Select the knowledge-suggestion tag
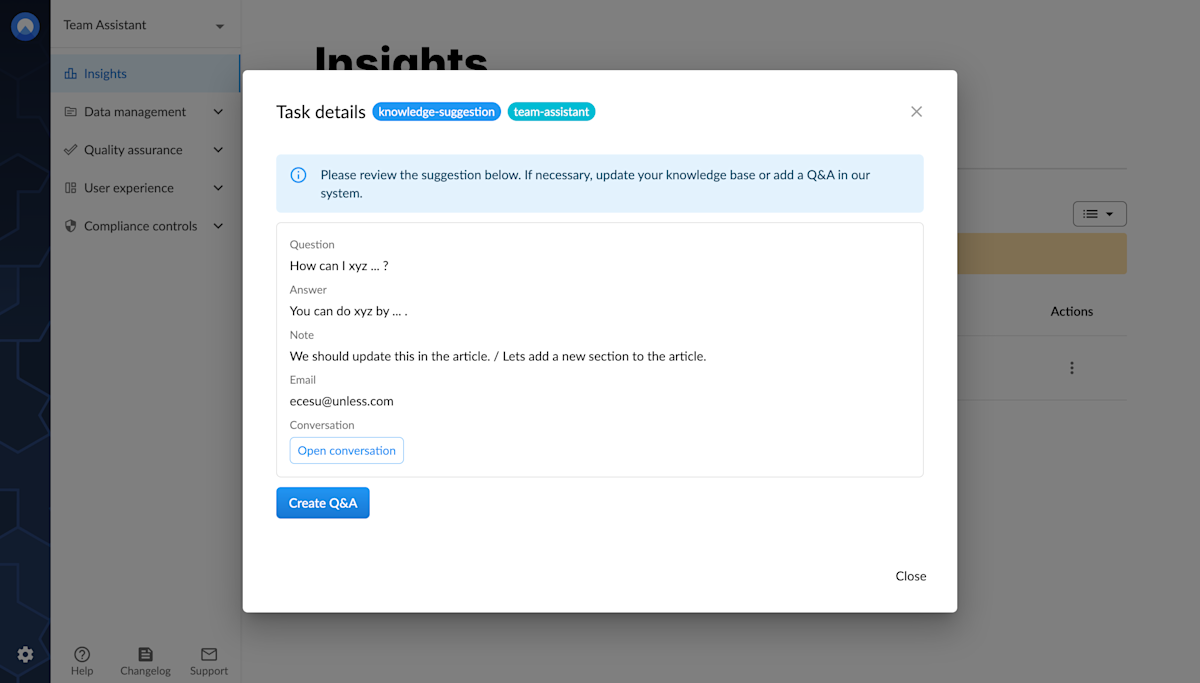1200x683 pixels. [437, 111]
